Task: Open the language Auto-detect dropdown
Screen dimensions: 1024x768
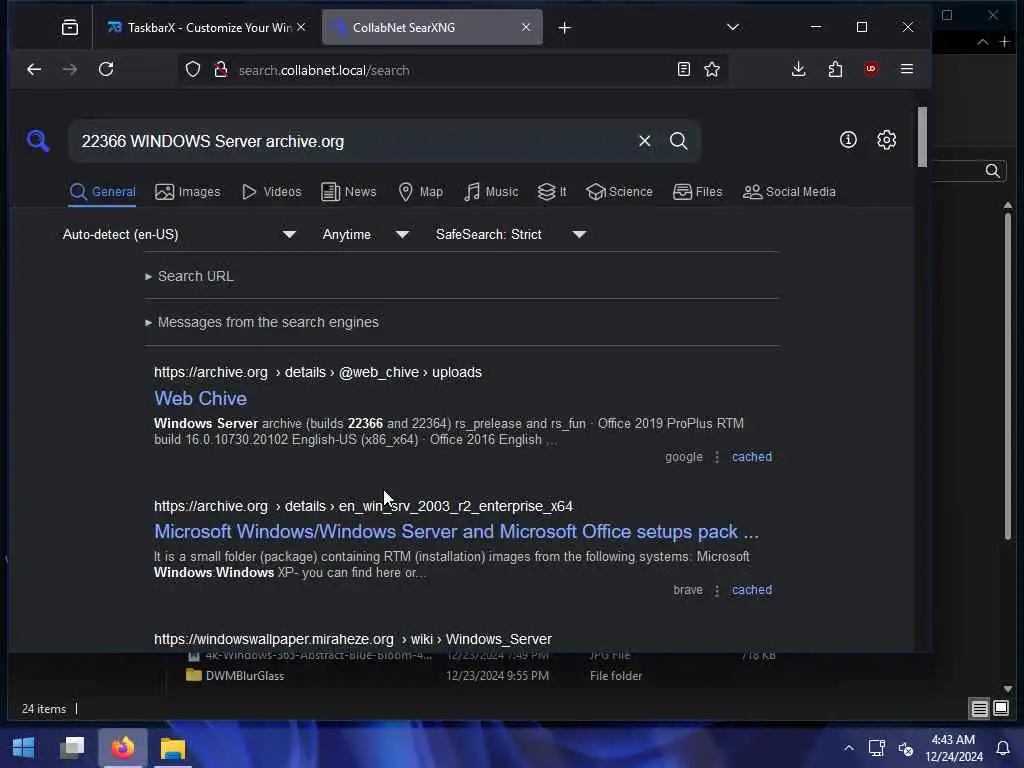Action: click(x=179, y=234)
